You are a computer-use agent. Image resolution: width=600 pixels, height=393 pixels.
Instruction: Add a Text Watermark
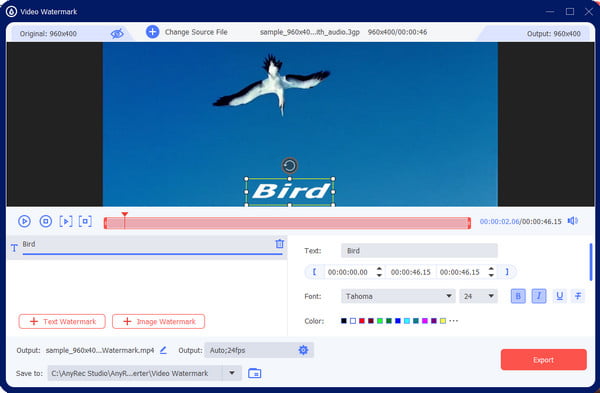tap(62, 321)
